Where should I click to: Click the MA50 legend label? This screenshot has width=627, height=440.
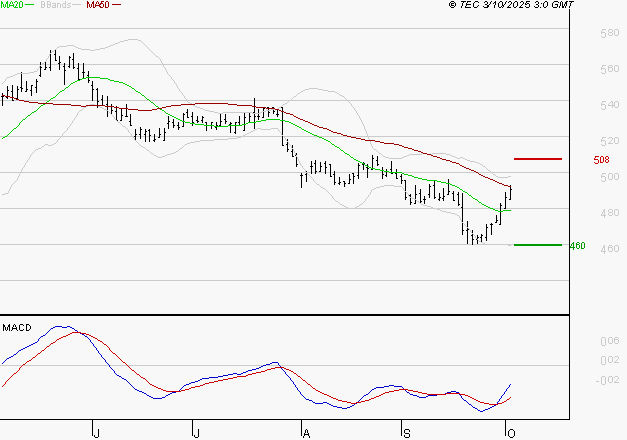(98, 5)
